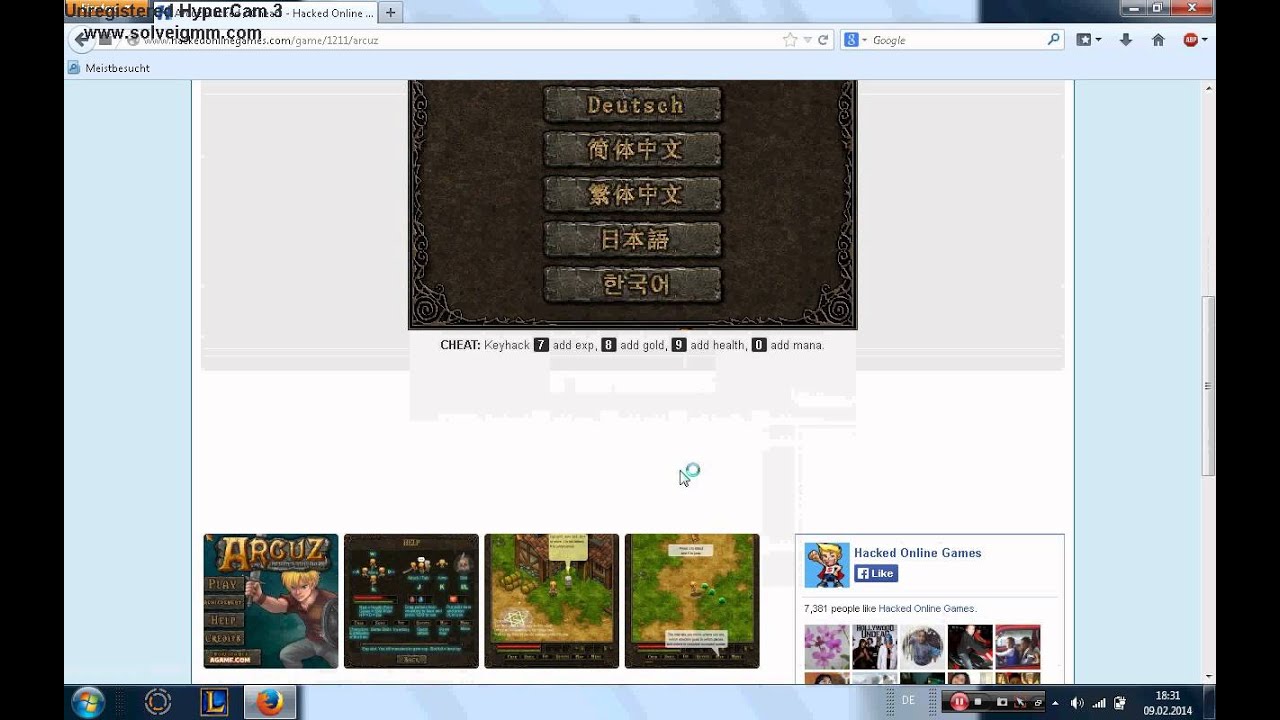Open the Hacked Online Games mascot avatar
Viewport: 1280px width, 720px height.
[x=827, y=565]
